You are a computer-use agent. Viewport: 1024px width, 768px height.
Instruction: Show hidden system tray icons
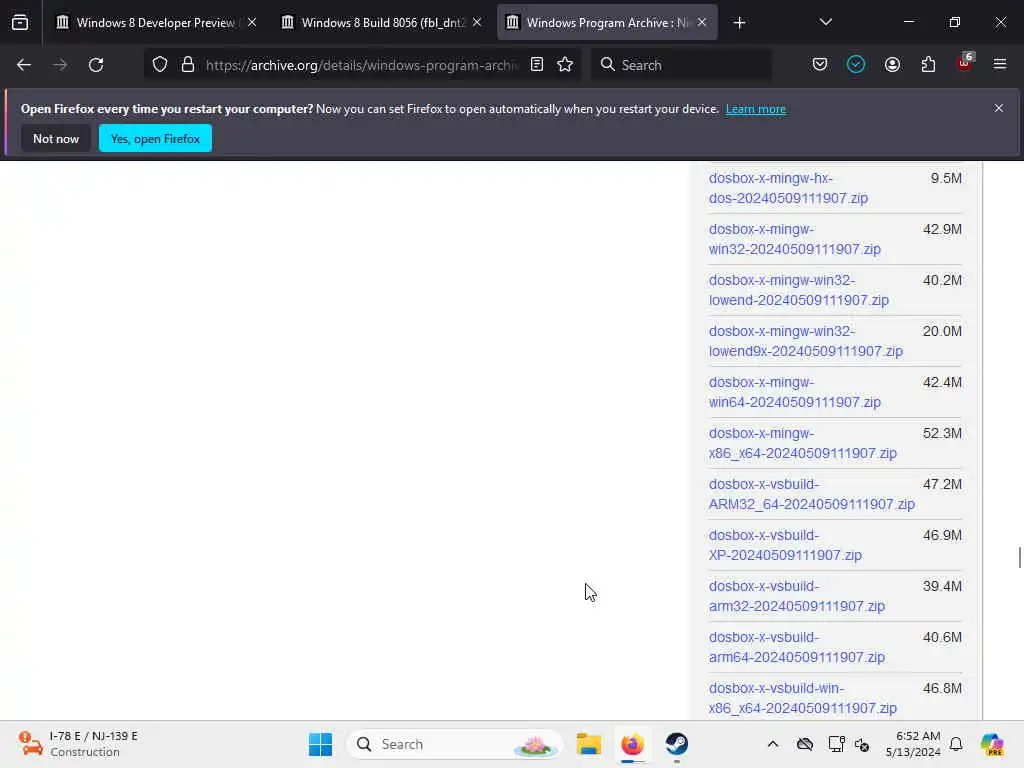pyautogui.click(x=773, y=744)
